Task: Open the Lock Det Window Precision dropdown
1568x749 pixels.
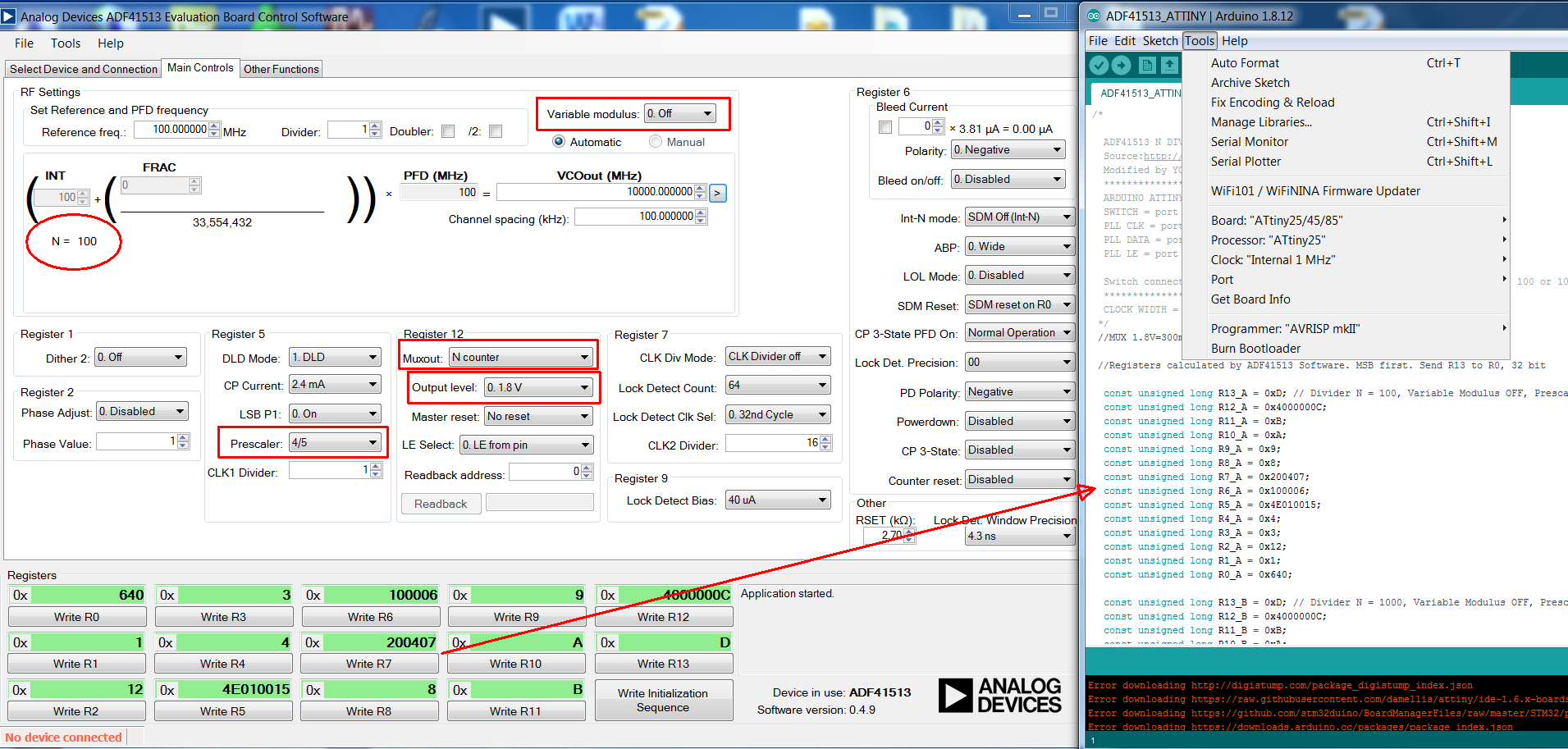Action: pos(1020,536)
